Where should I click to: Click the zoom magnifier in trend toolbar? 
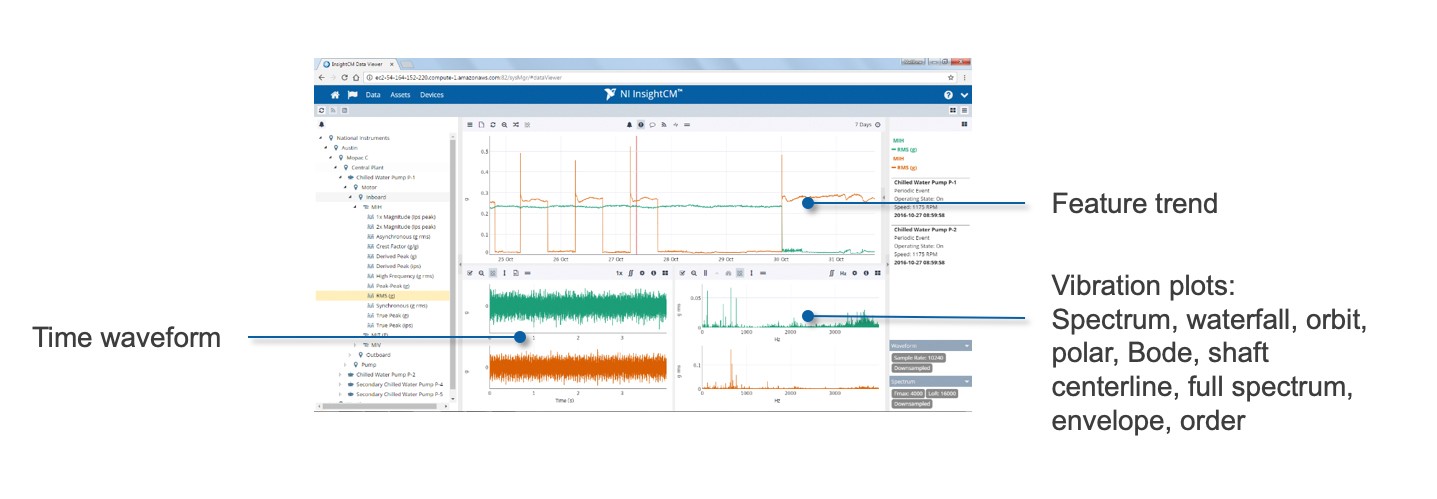pyautogui.click(x=504, y=125)
